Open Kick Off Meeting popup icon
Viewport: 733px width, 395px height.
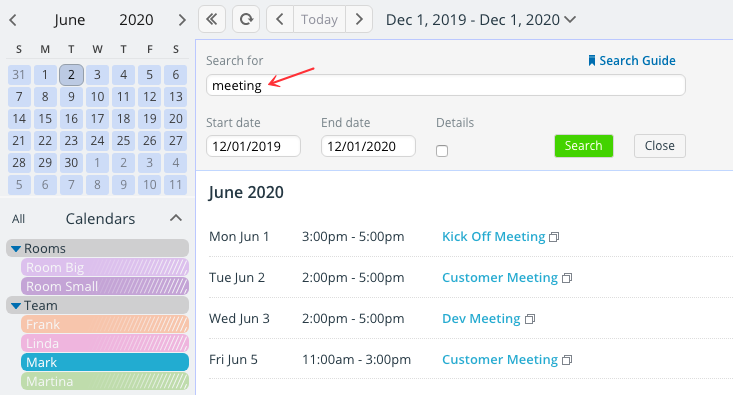pos(554,237)
